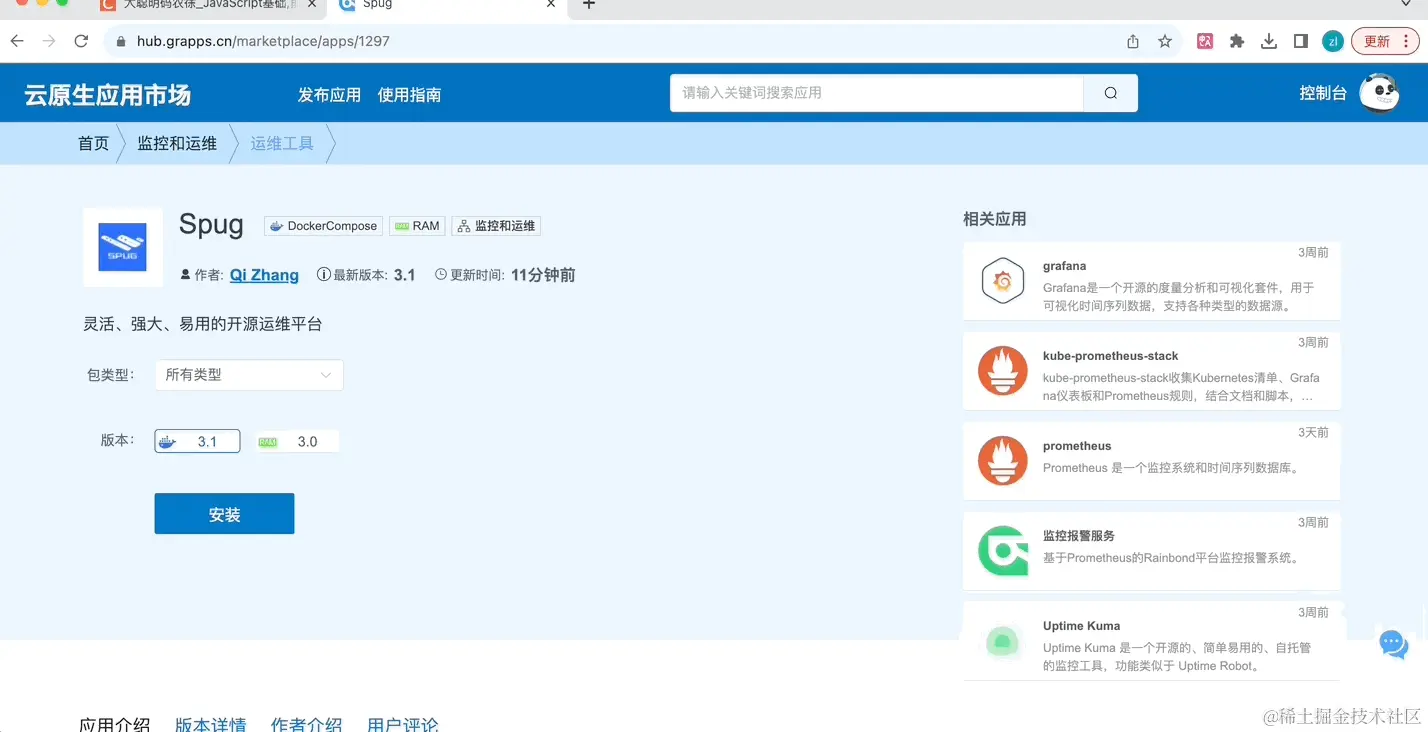Go to 运维工具 breadcrumb
1428x732 pixels.
282,143
